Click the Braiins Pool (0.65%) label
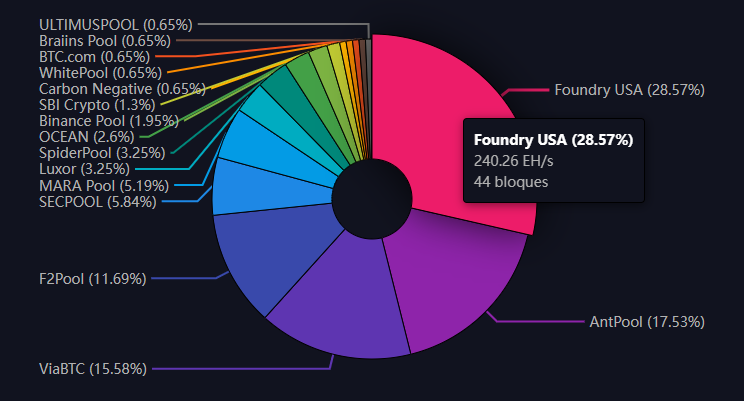Viewport: 744px width, 401px height. (105, 41)
